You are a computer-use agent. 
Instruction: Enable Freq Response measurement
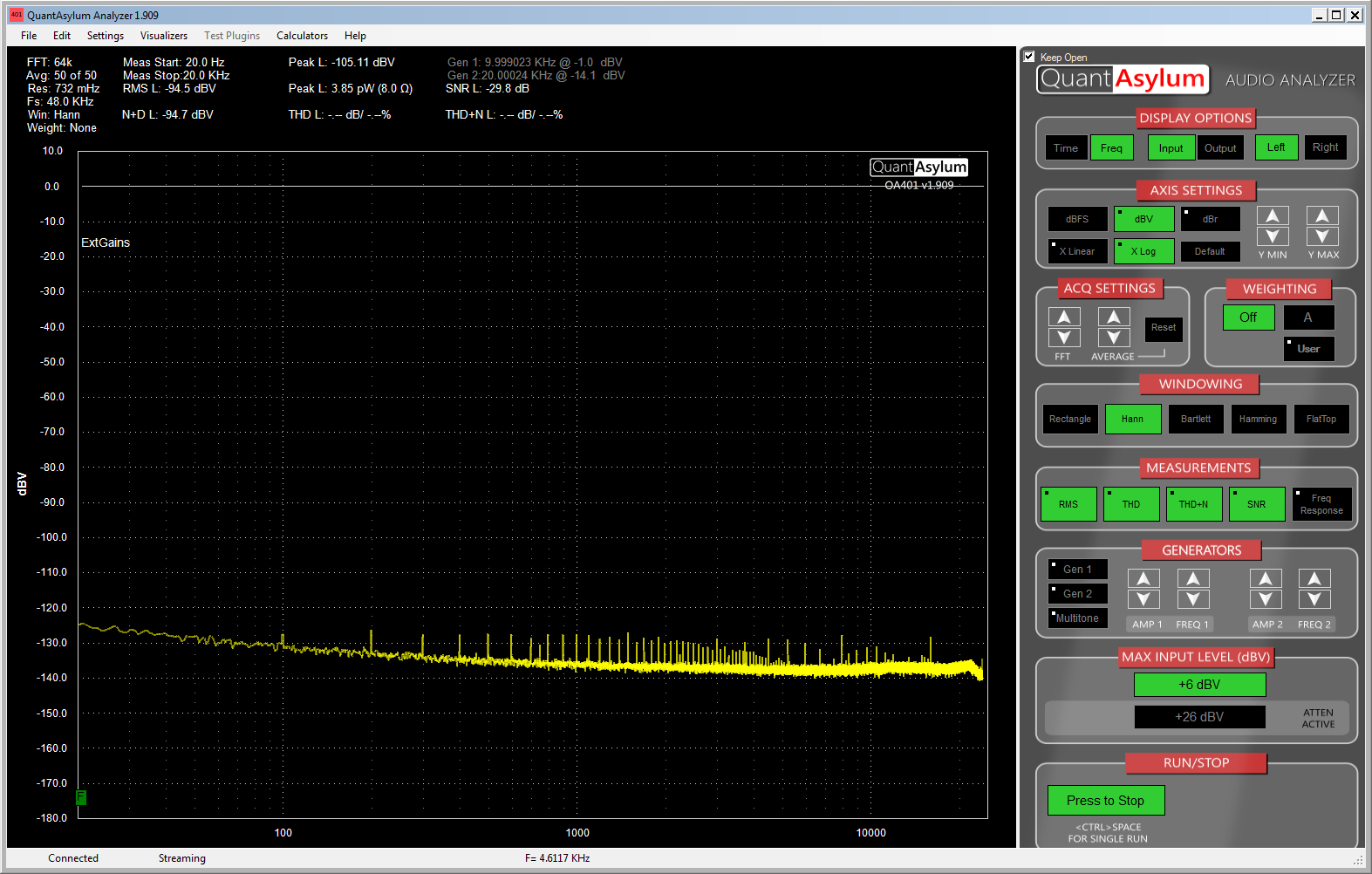pyautogui.click(x=1322, y=504)
